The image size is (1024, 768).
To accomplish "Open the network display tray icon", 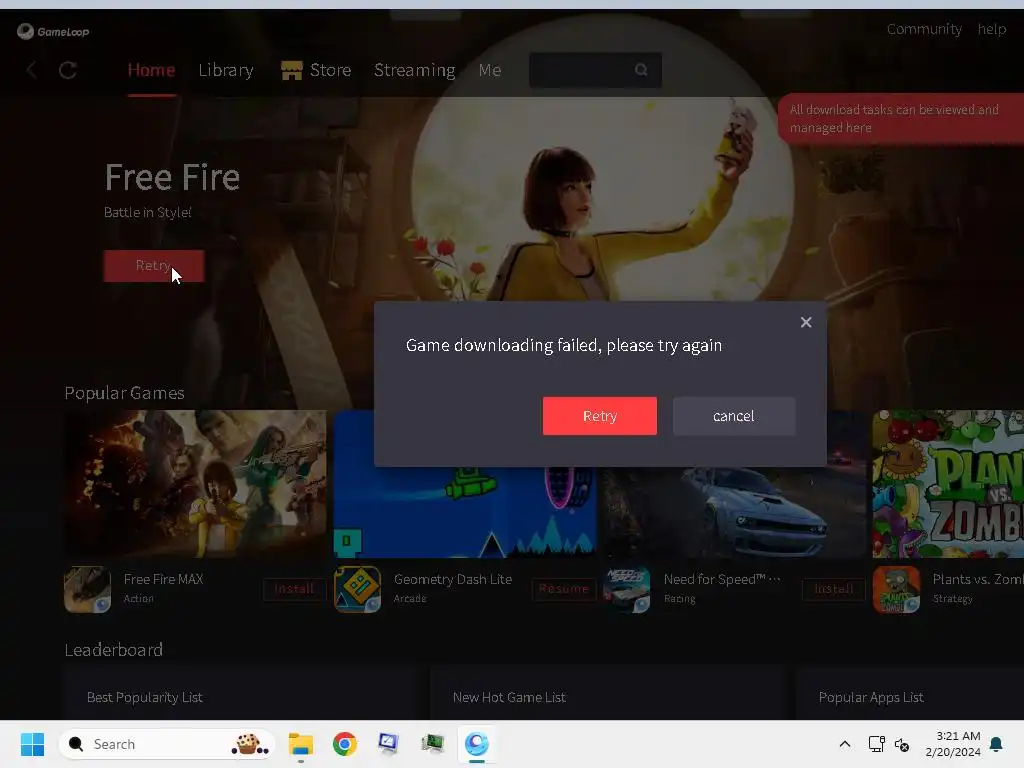I will coord(876,744).
